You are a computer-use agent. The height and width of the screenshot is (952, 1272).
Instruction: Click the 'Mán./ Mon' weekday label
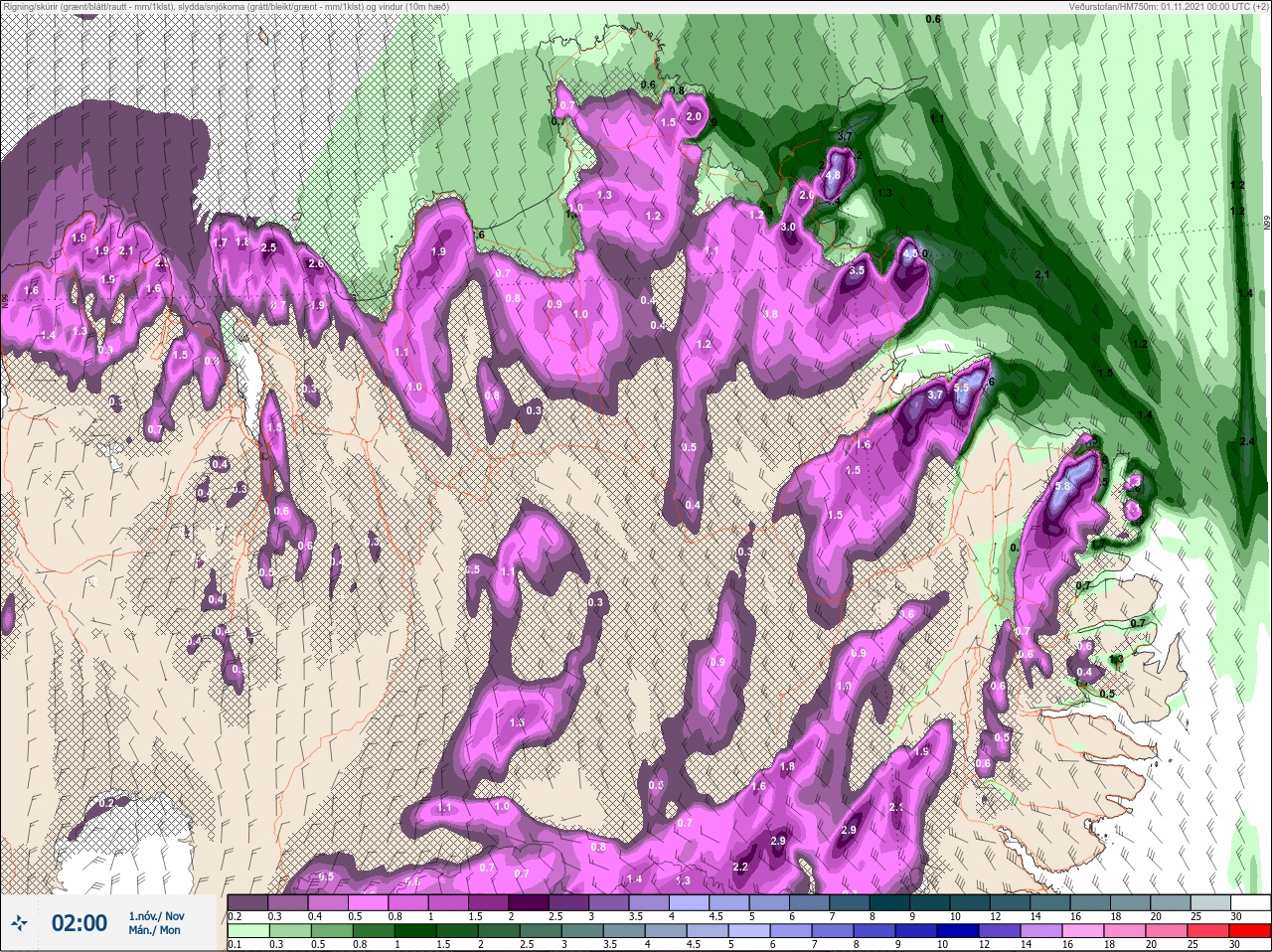coord(154,930)
